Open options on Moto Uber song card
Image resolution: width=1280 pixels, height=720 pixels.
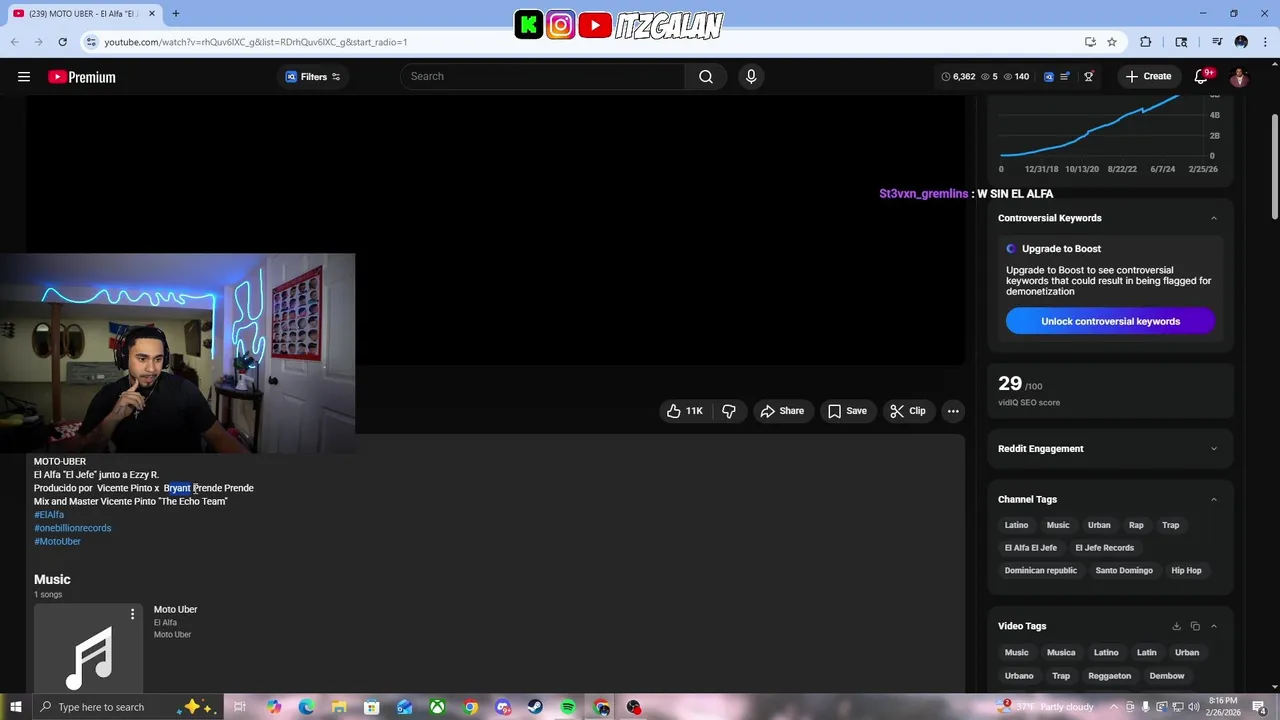pyautogui.click(x=132, y=614)
